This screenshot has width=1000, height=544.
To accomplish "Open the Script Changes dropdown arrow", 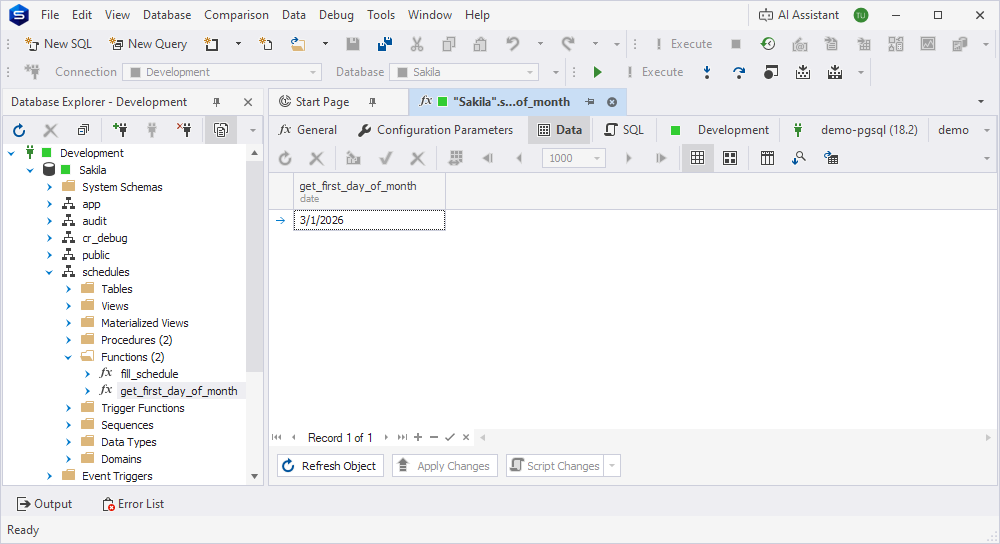I will coord(612,466).
